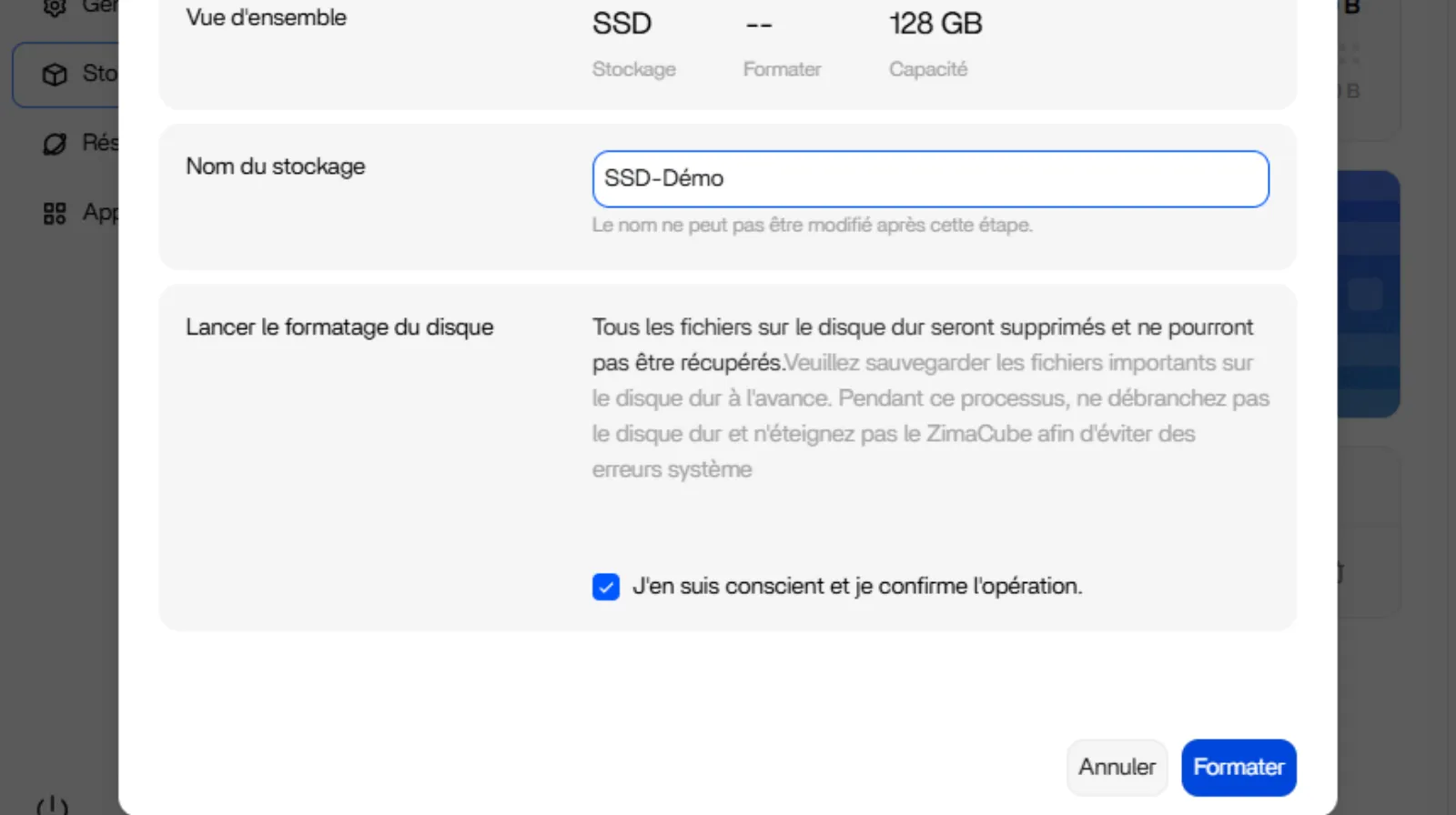The width and height of the screenshot is (1456, 815).
Task: Click the blue storage card behind the dialog
Action: pos(1368,294)
